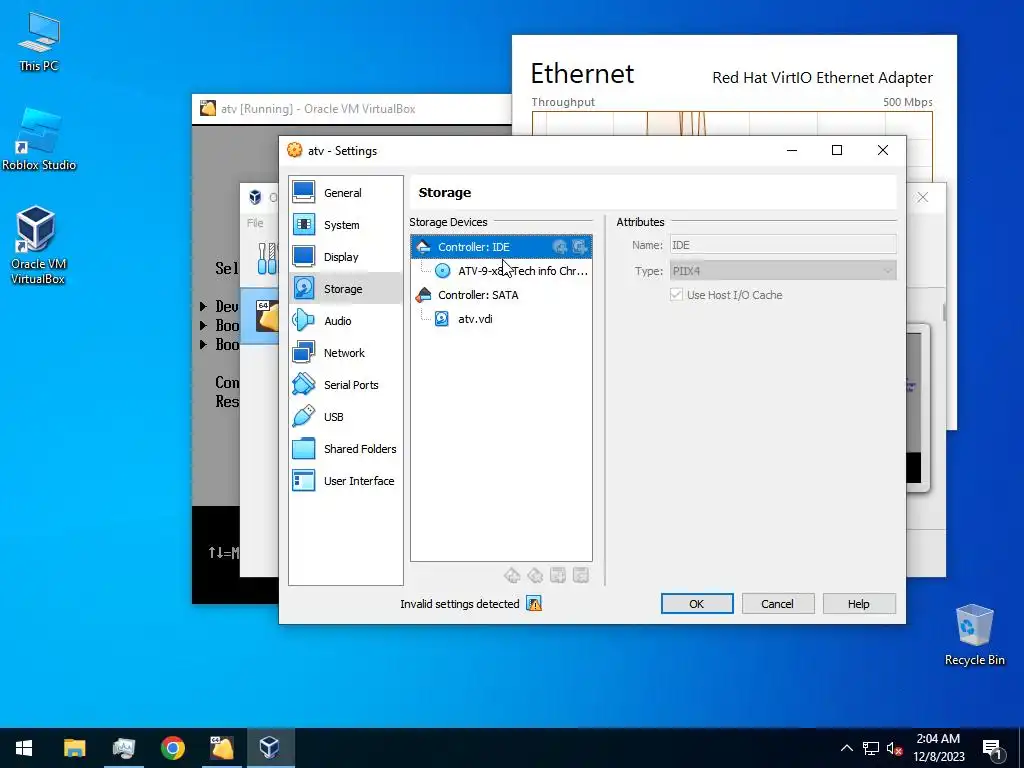Image resolution: width=1024 pixels, height=768 pixels.
Task: Click the remove attachment icon below storage tree
Action: pyautogui.click(x=581, y=575)
